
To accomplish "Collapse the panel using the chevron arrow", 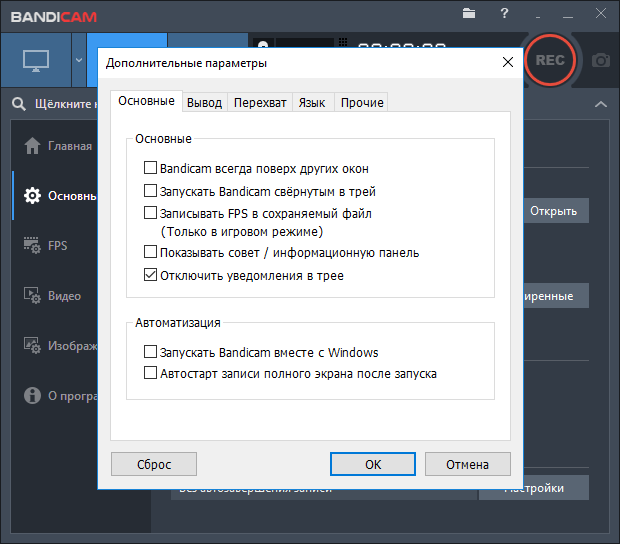I will pyautogui.click(x=601, y=104).
